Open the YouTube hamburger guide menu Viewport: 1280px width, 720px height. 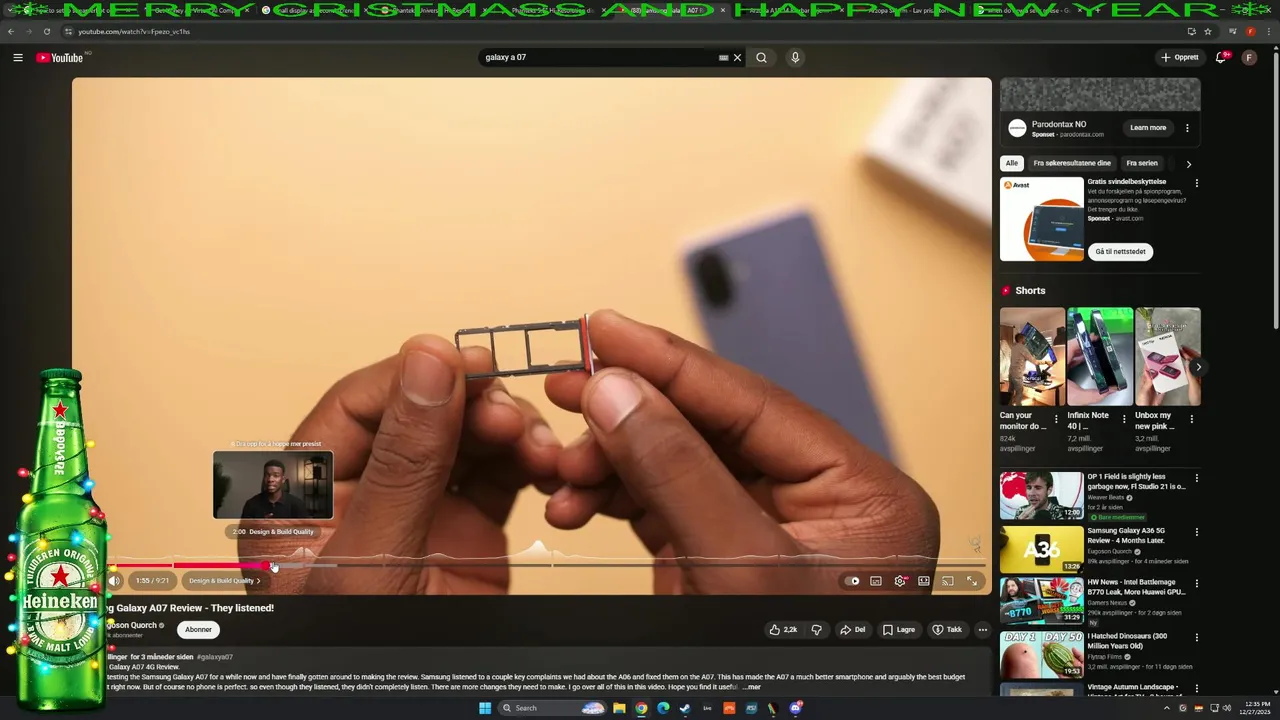[18, 58]
